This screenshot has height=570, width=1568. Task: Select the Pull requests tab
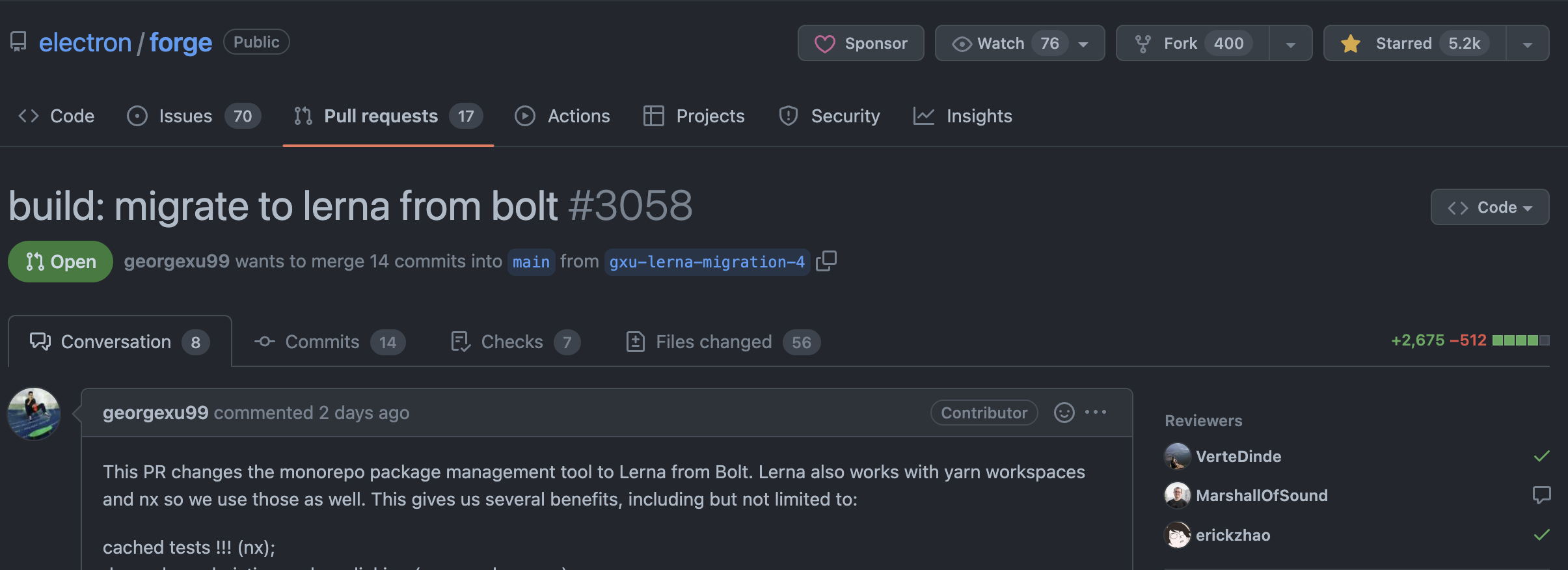click(x=388, y=116)
